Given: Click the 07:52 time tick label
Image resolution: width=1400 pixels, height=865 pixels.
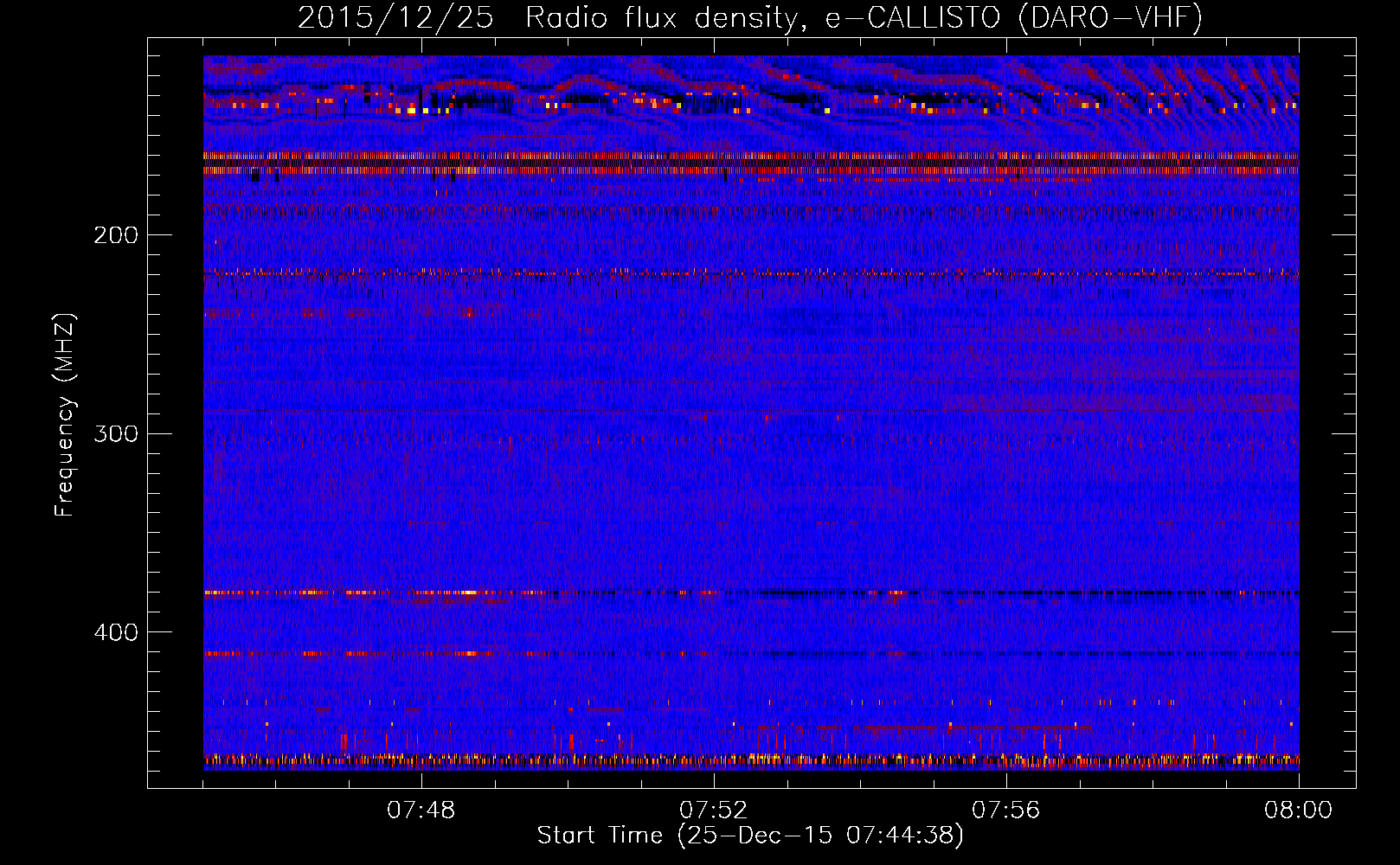Looking at the screenshot, I should click(x=714, y=811).
